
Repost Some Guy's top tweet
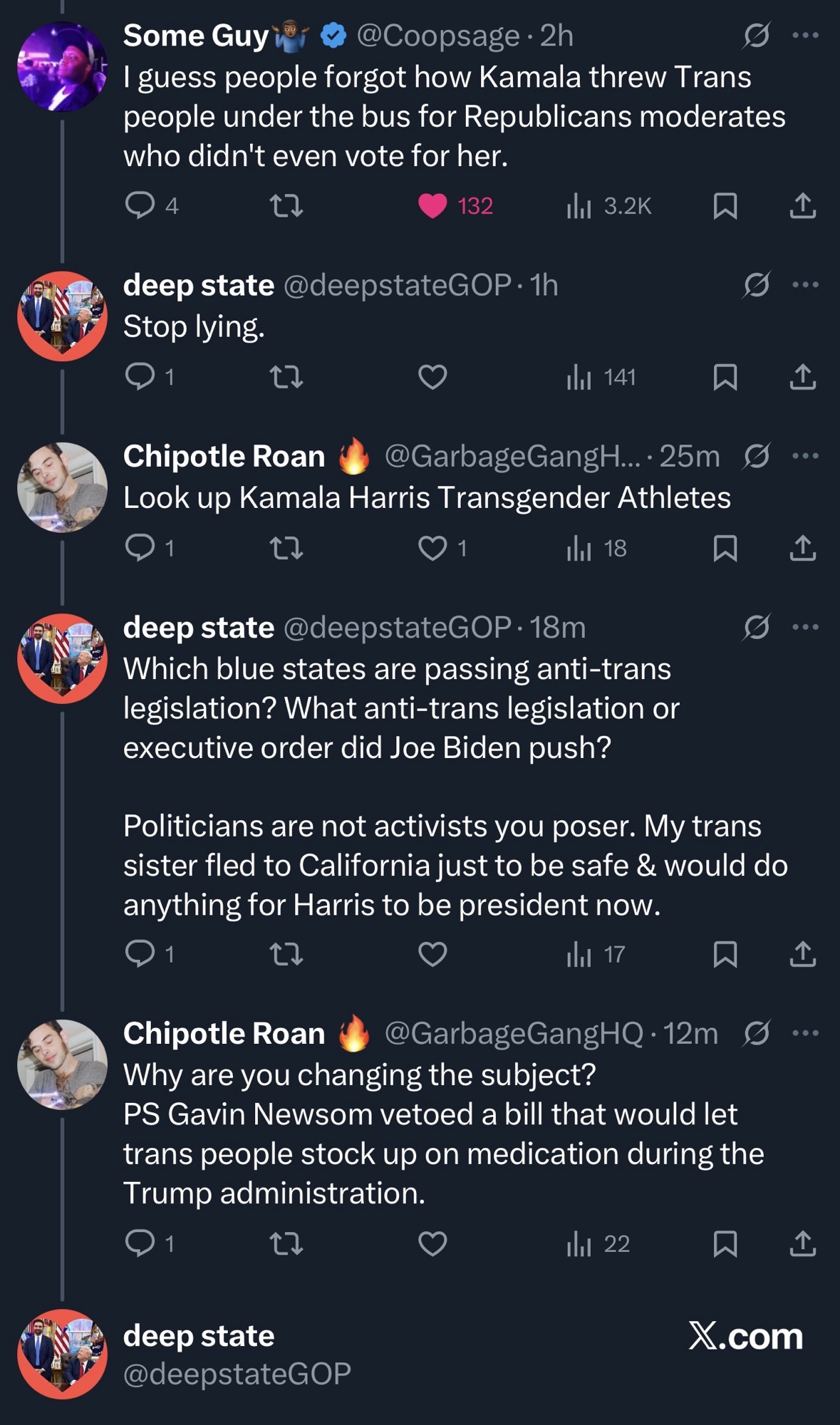pos(287,207)
